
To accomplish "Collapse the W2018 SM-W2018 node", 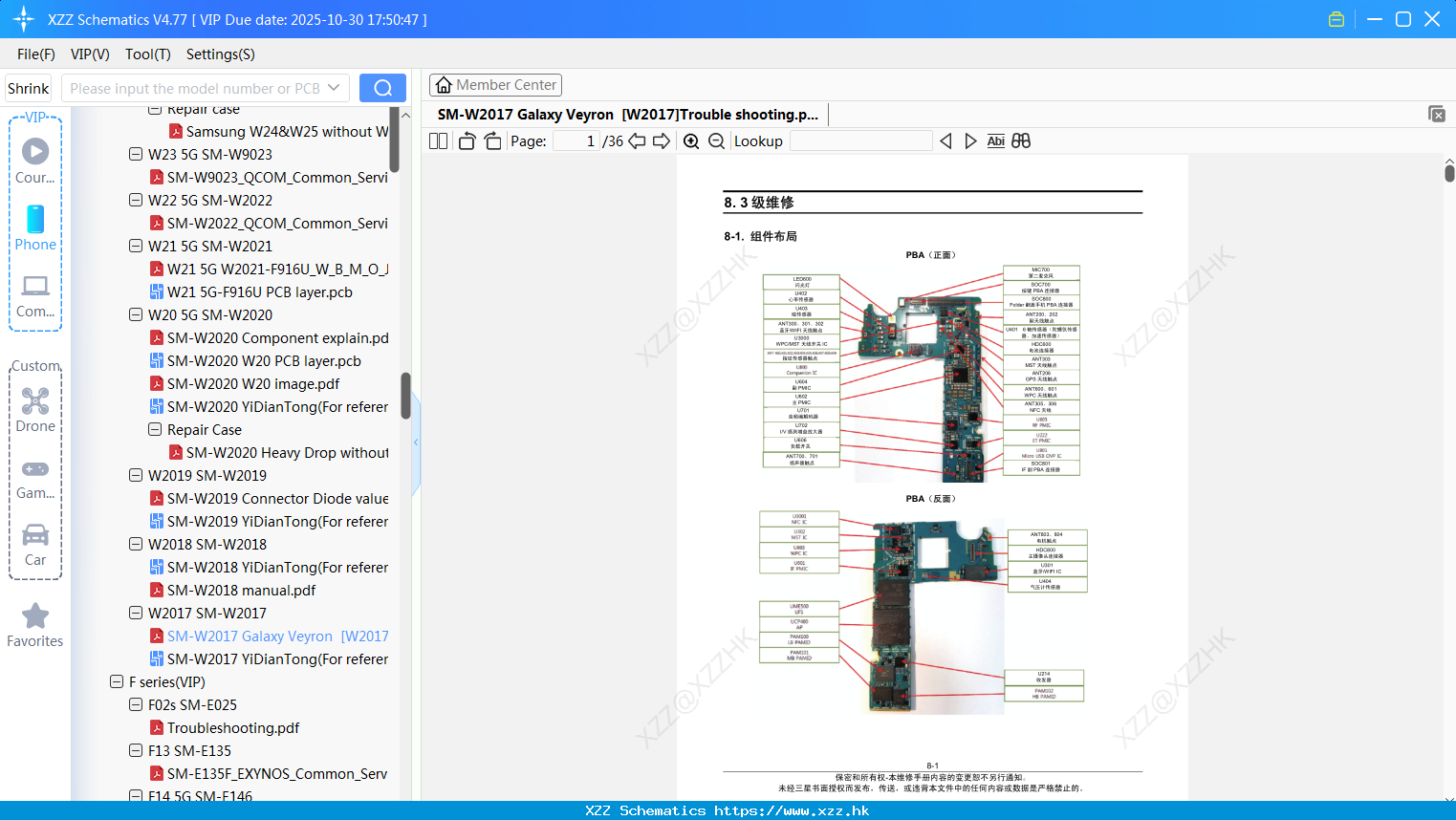I will 136,544.
